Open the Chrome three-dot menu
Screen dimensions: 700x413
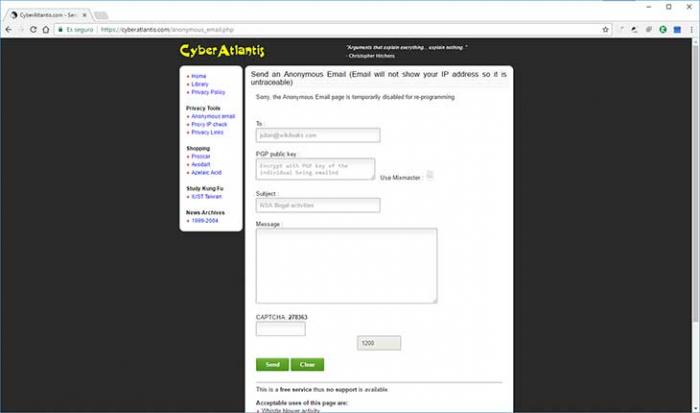692,29
